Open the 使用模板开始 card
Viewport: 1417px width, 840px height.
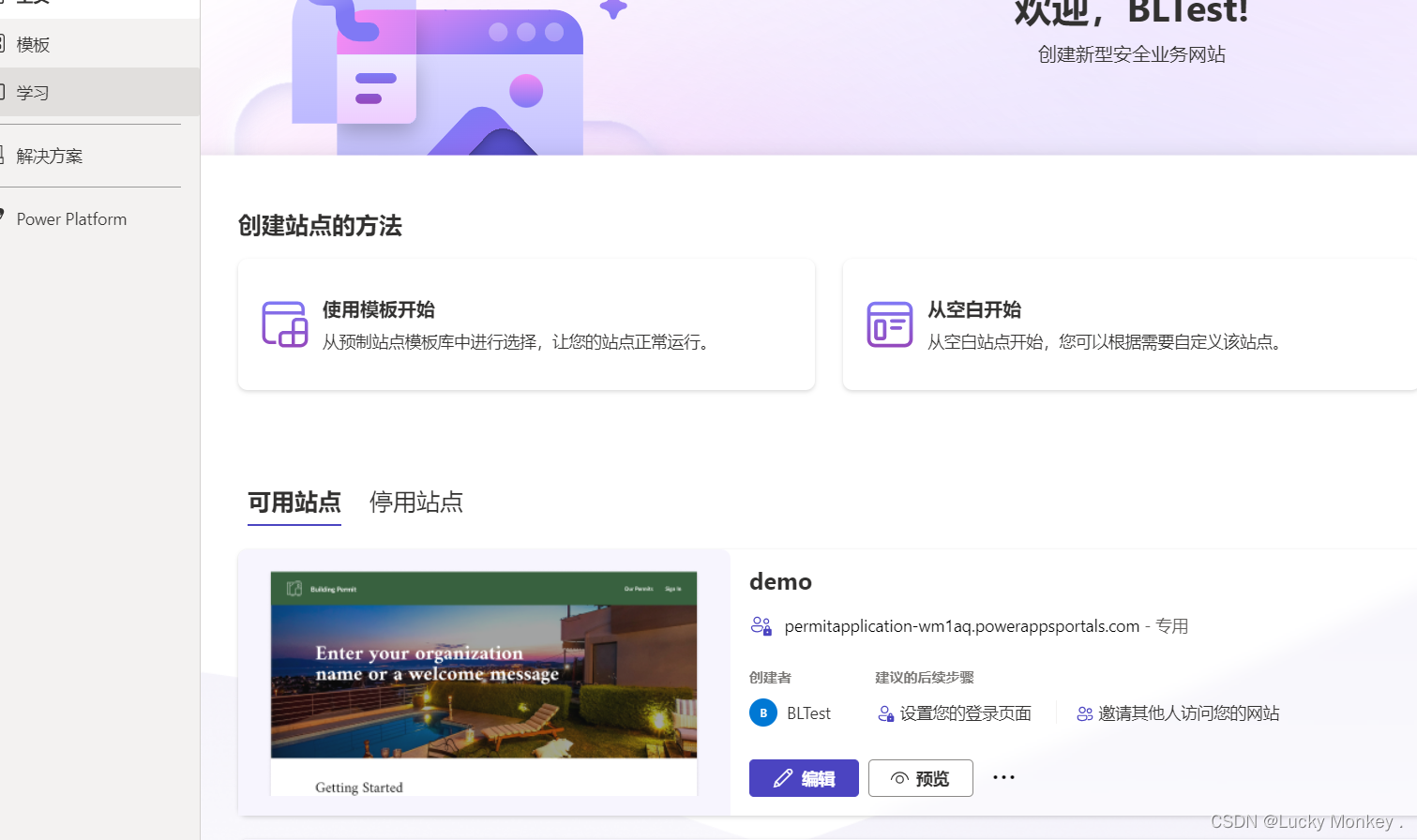[x=526, y=324]
